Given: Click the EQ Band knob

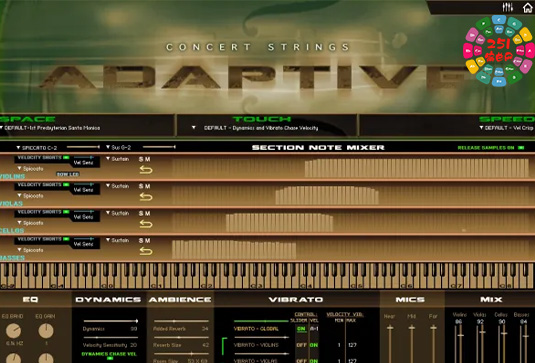Looking at the screenshot, I should point(13,331).
